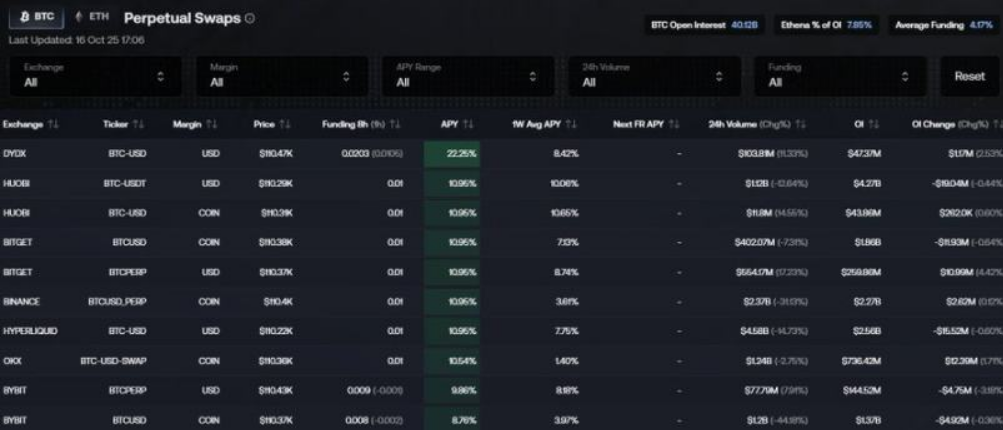Click the Average Funding badge
This screenshot has width=1003, height=430.
(x=944, y=25)
